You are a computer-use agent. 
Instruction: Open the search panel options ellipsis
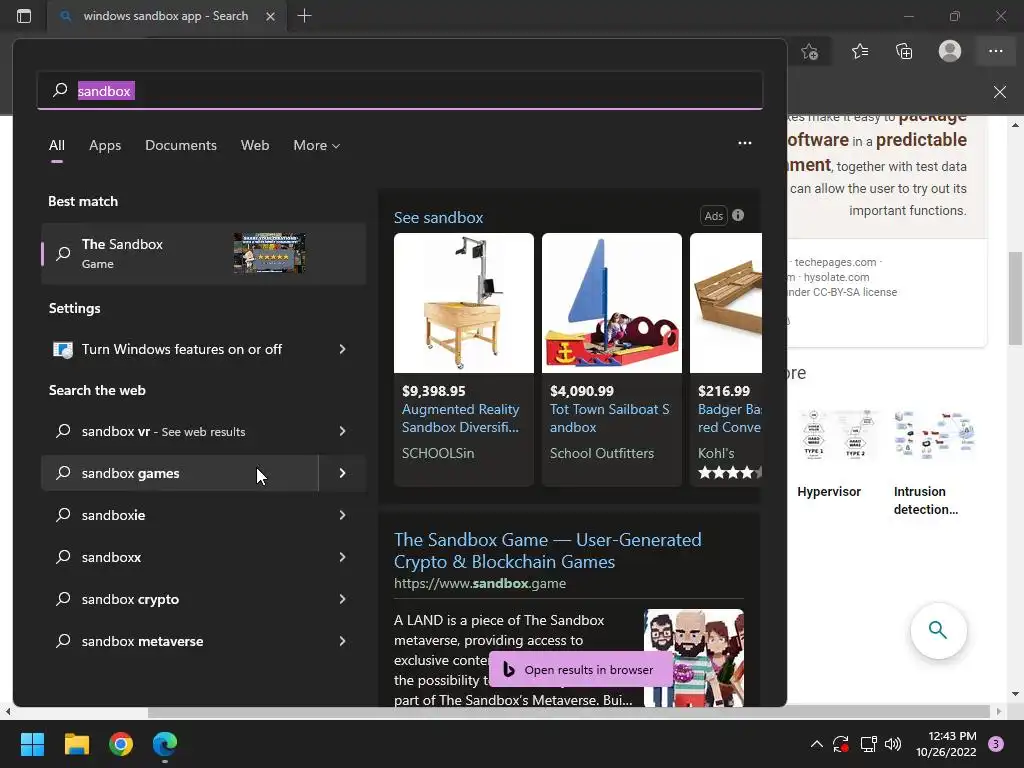[x=744, y=143]
